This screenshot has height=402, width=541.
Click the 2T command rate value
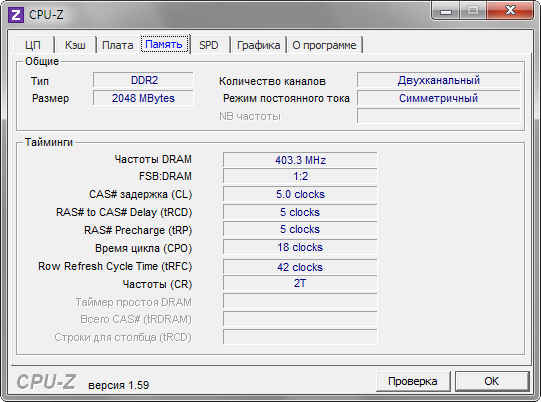click(300, 283)
